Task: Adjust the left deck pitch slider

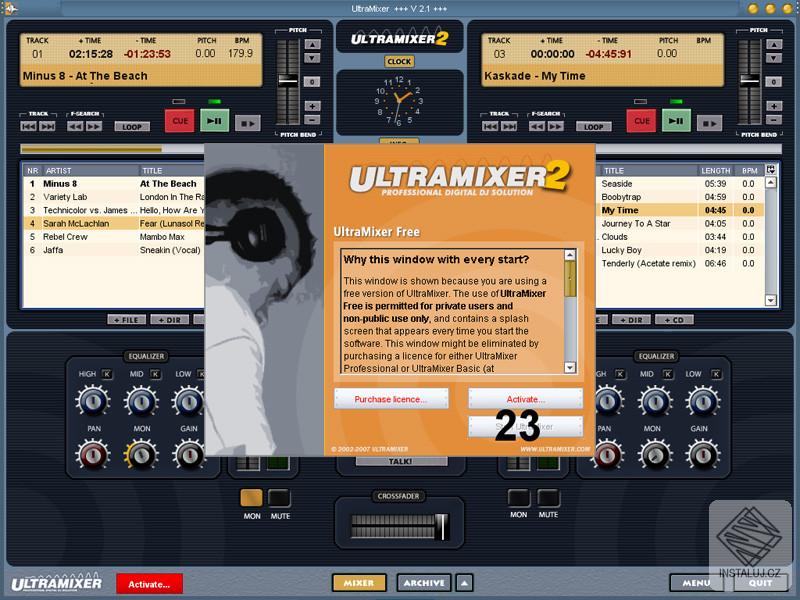Action: pyautogui.click(x=288, y=80)
